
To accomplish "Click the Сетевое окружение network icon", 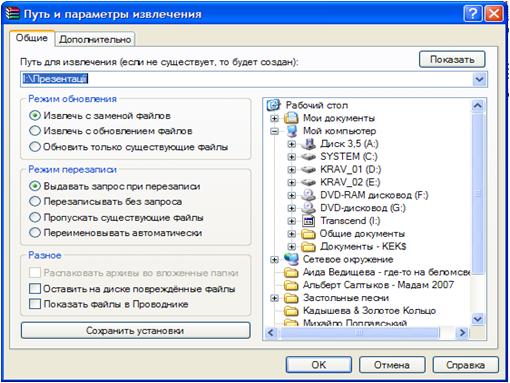I will (x=291, y=259).
